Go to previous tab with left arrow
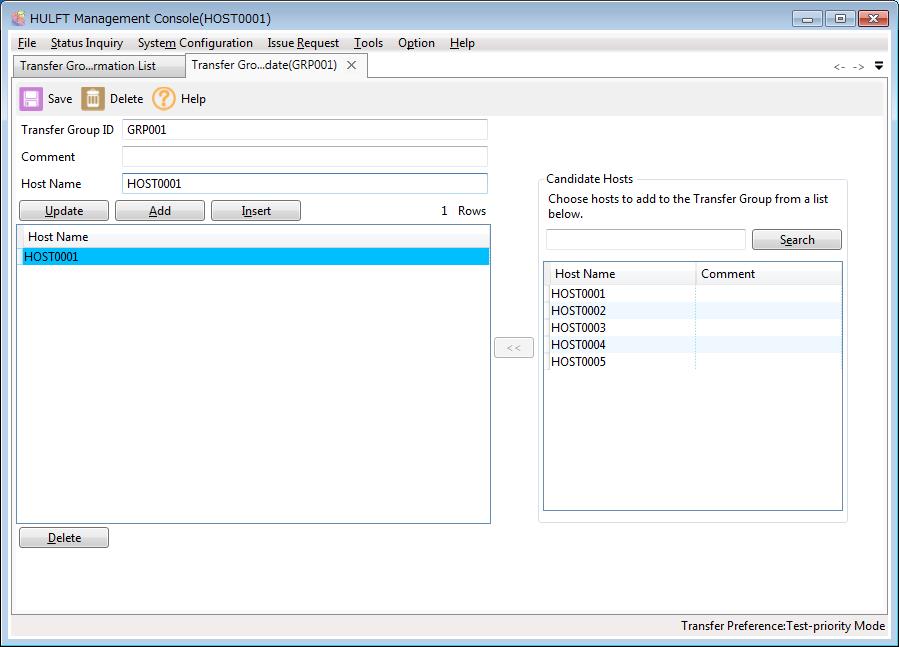 click(x=839, y=67)
